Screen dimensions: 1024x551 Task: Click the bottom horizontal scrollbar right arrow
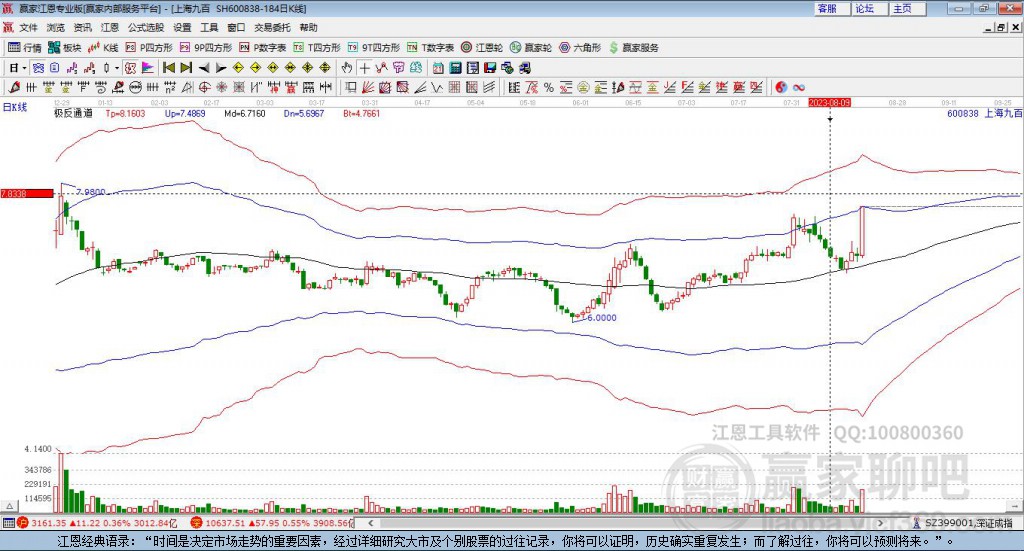coord(880,523)
